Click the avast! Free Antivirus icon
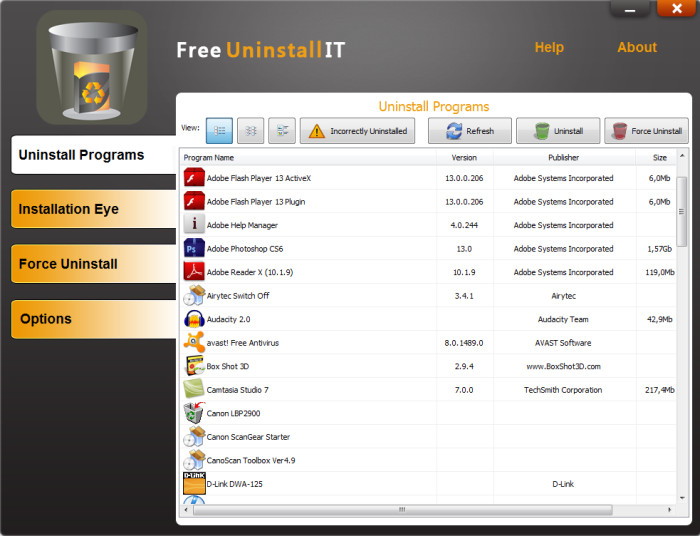The width and height of the screenshot is (700, 536). click(194, 342)
